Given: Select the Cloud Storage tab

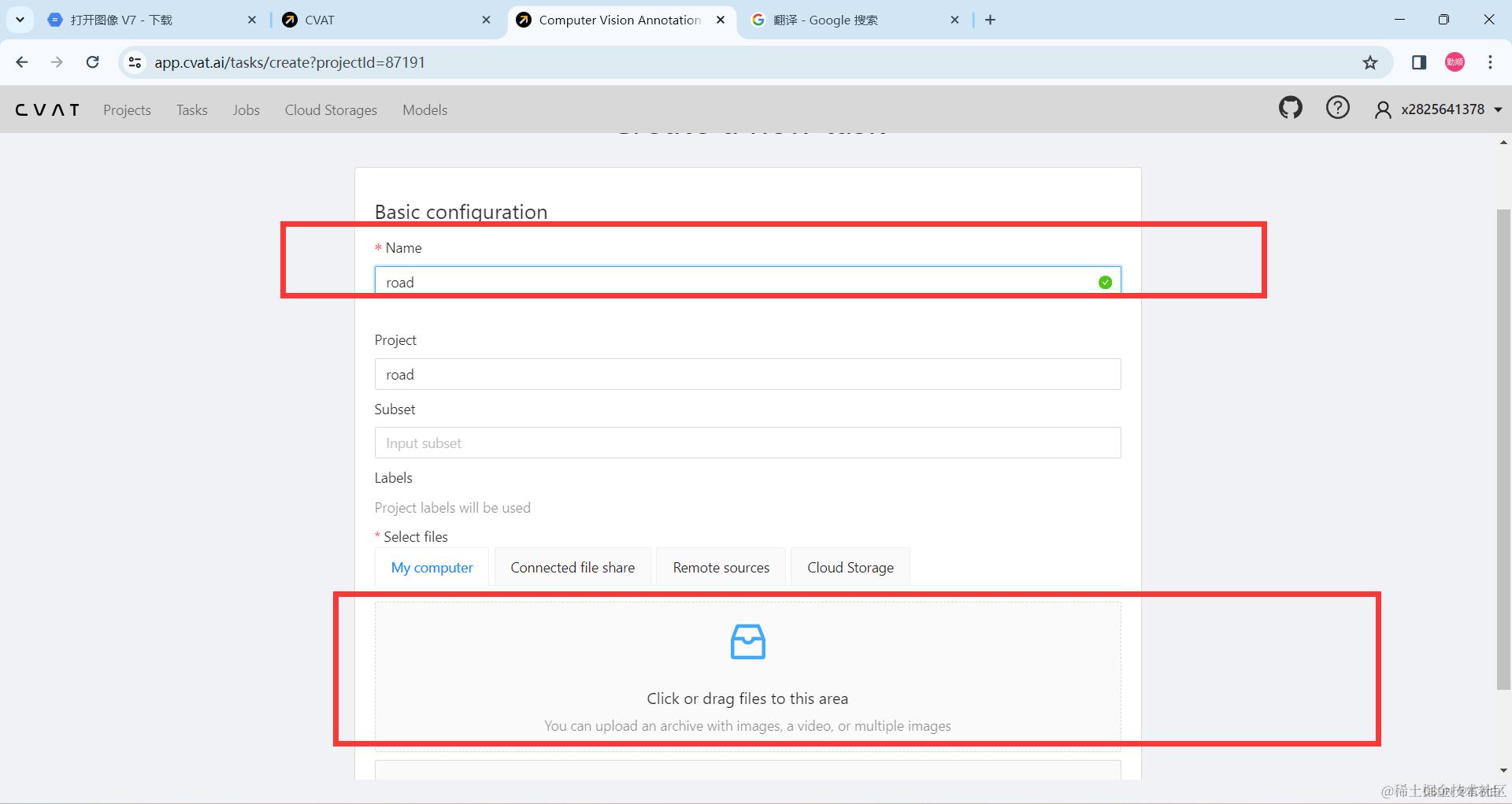Looking at the screenshot, I should [x=850, y=567].
